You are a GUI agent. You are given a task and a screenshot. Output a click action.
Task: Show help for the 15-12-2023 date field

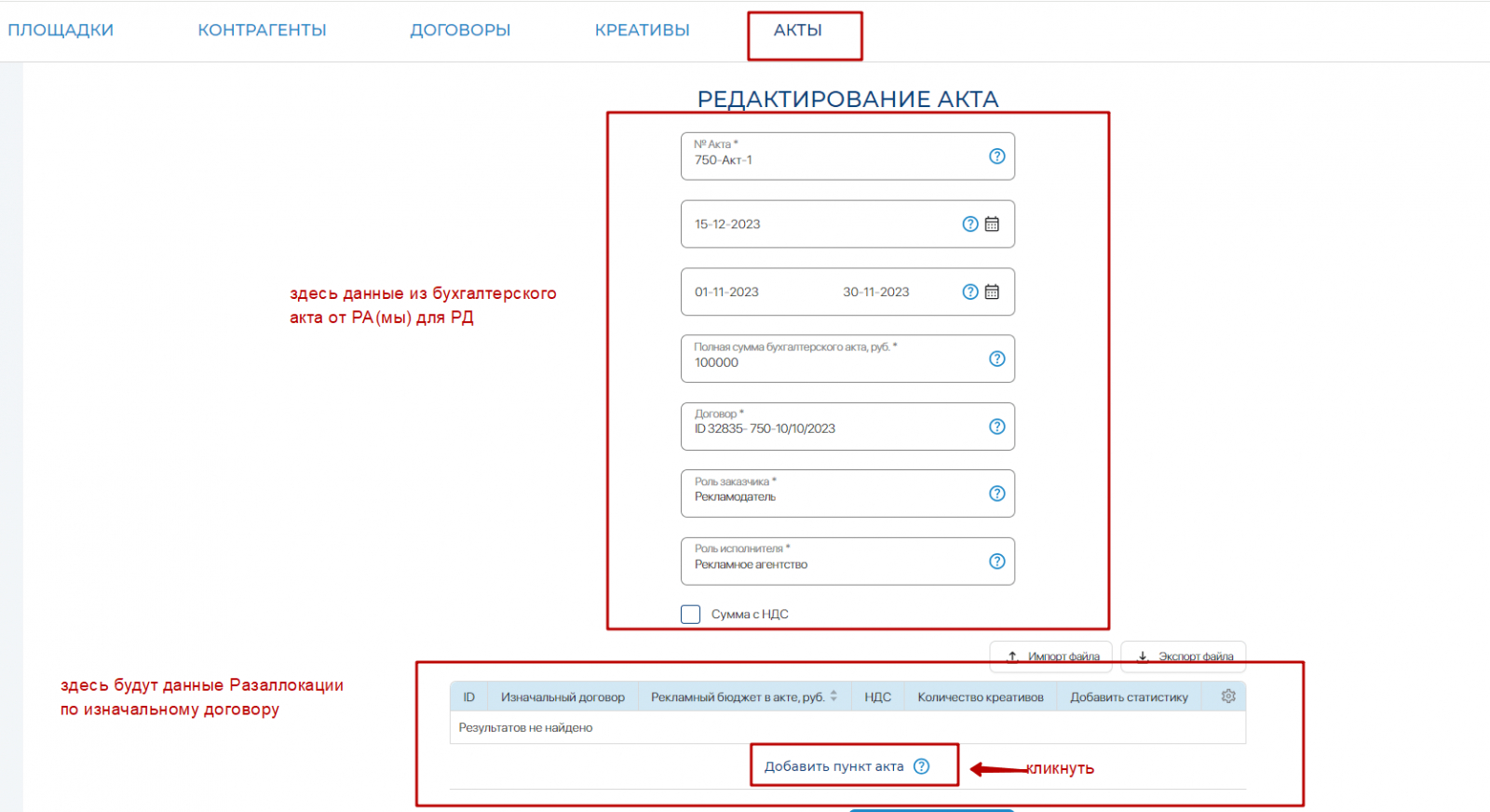click(x=970, y=224)
